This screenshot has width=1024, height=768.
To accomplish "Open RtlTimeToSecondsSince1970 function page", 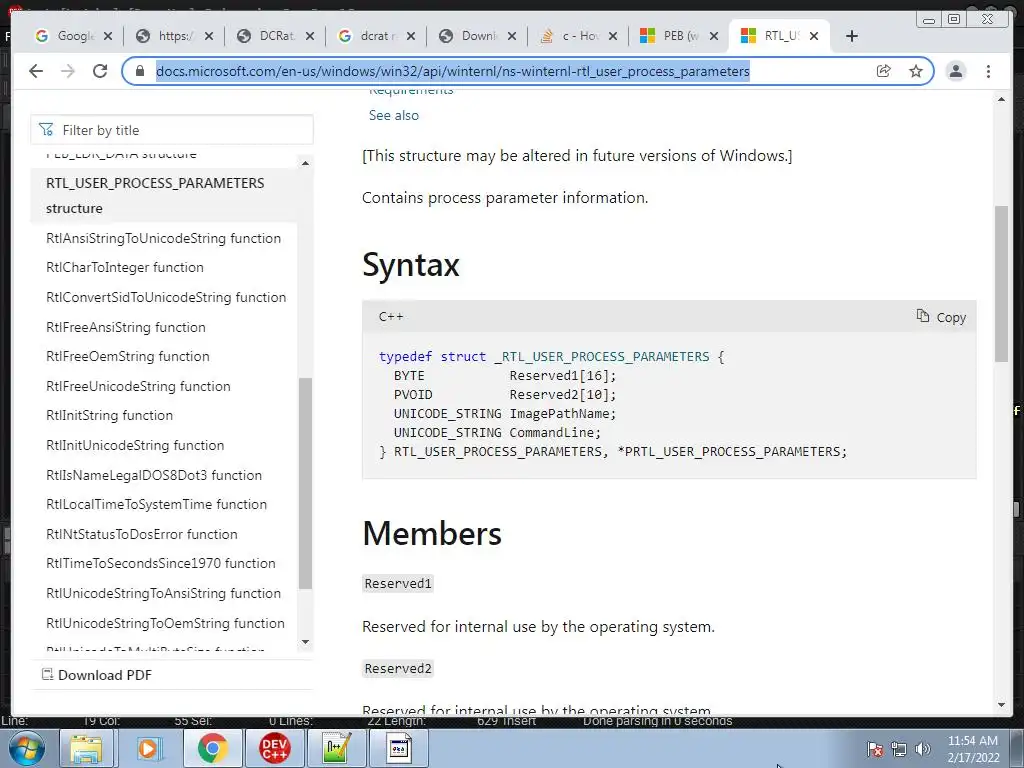I will 161,563.
